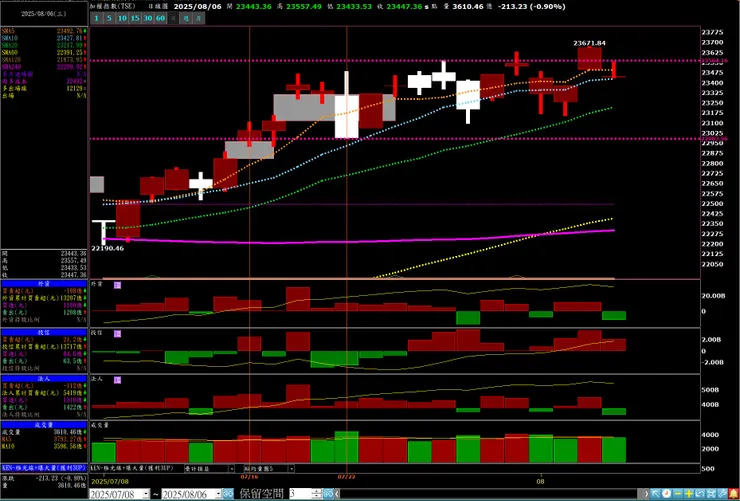740x501 pixels.
Task: Click the KEN-極光線+爆大量 blue label at bottom-left
Action: click(x=44, y=468)
